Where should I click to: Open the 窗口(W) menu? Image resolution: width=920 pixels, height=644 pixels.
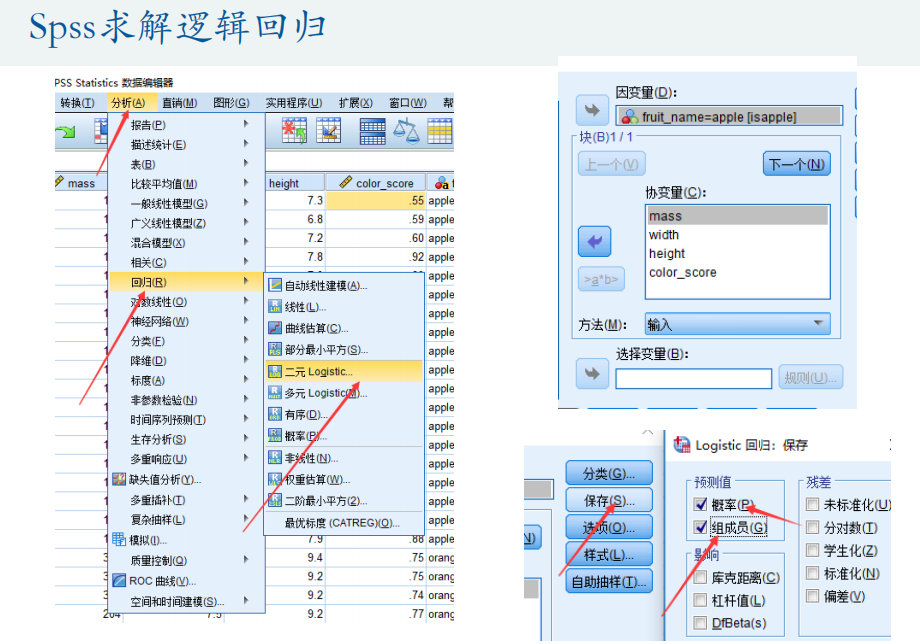tap(408, 103)
